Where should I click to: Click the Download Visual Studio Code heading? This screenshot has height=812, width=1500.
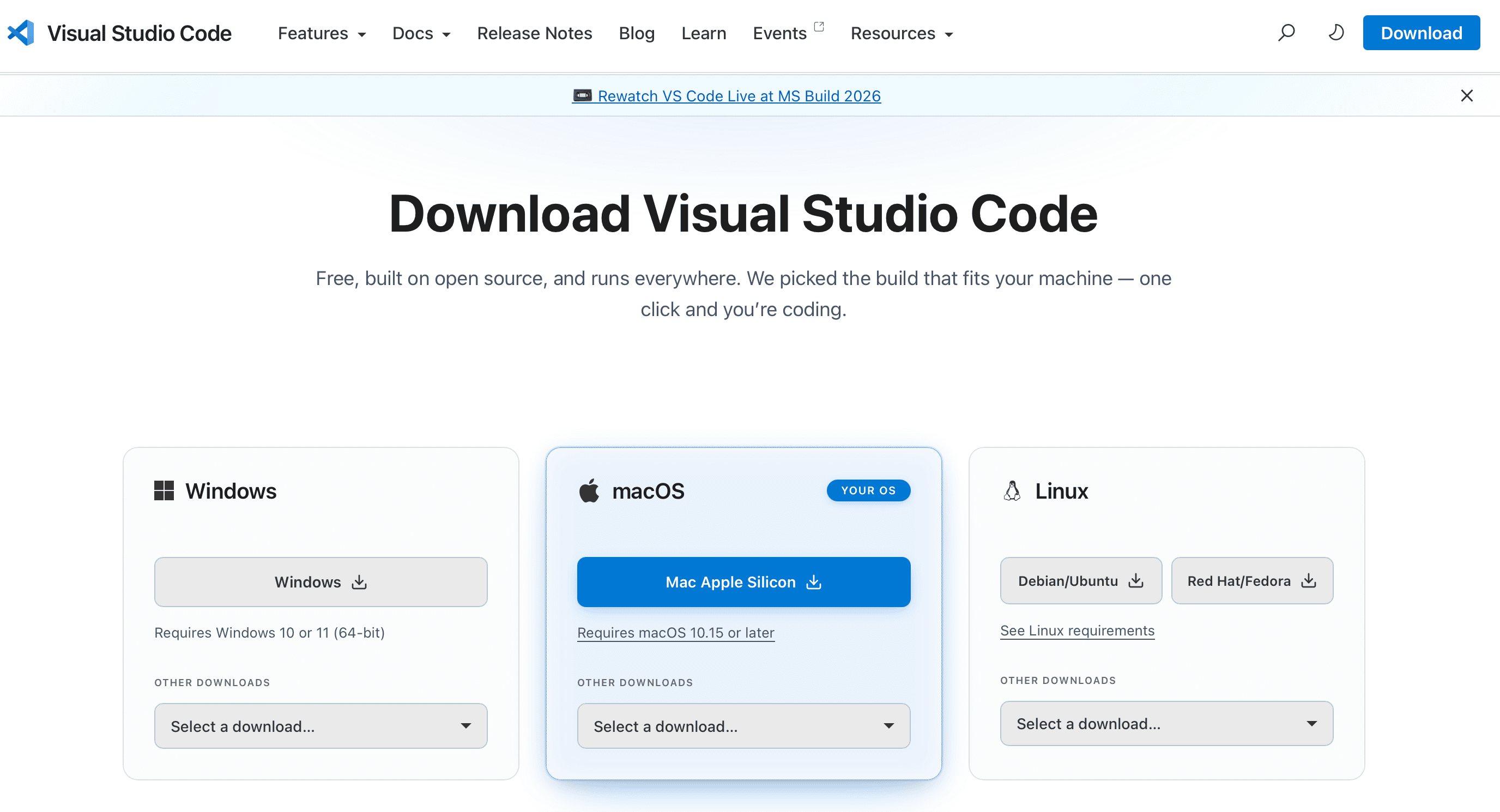pos(743,214)
